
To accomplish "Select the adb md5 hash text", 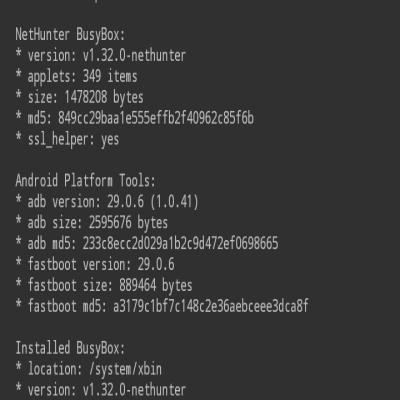I will [x=180, y=243].
